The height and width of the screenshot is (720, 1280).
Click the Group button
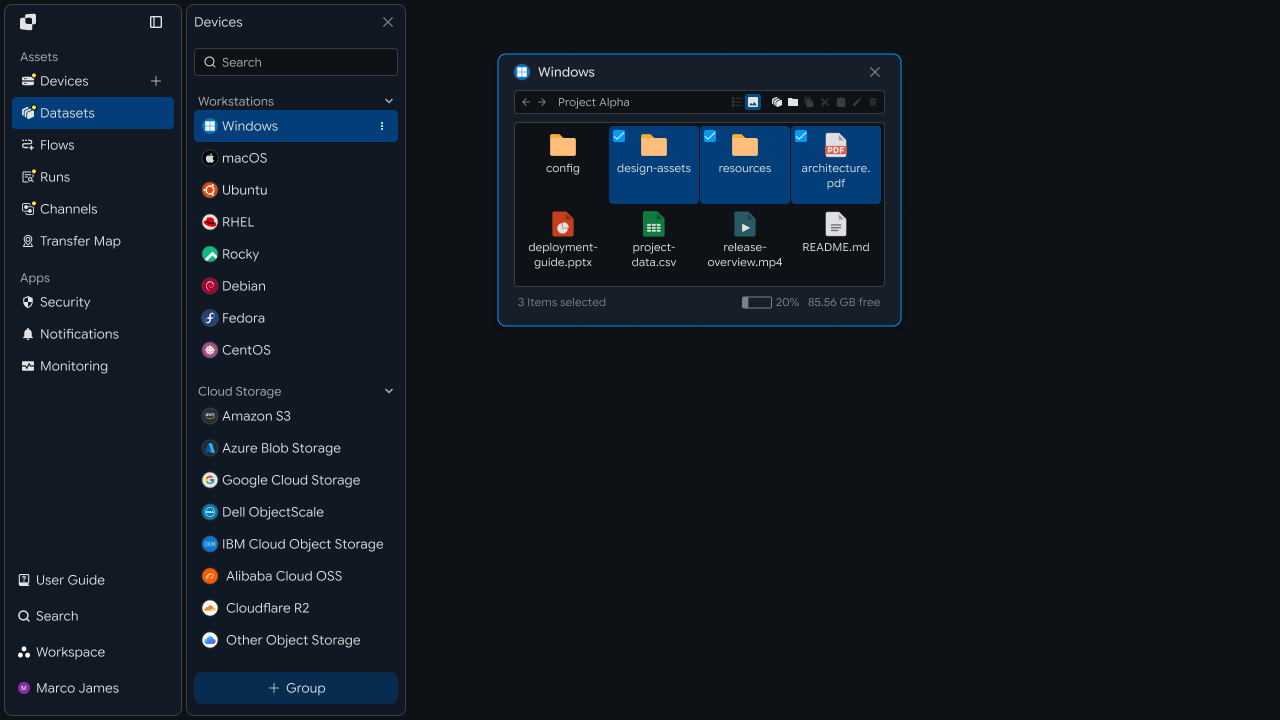[x=296, y=688]
